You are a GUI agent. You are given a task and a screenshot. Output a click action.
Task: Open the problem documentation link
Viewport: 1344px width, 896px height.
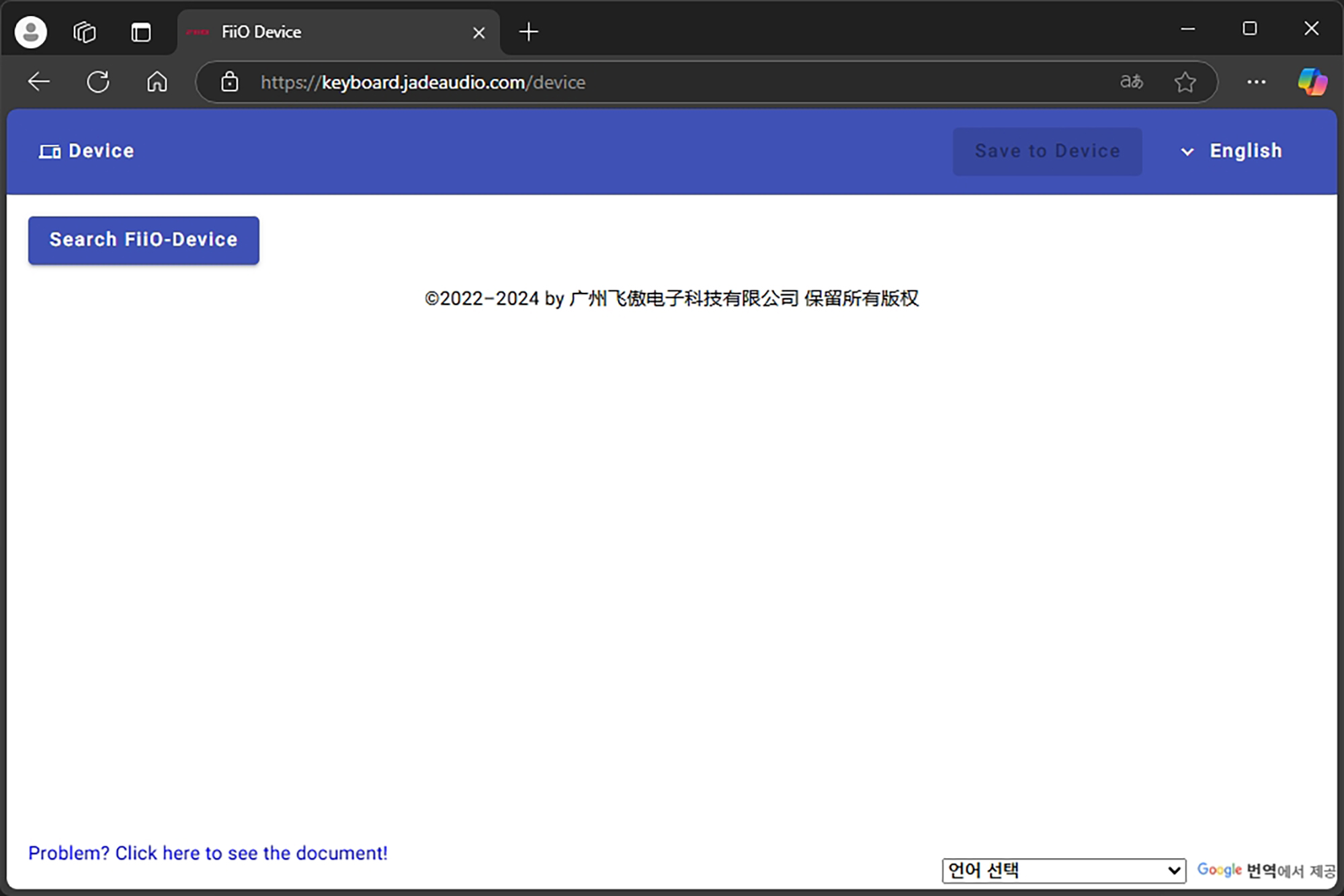[208, 853]
